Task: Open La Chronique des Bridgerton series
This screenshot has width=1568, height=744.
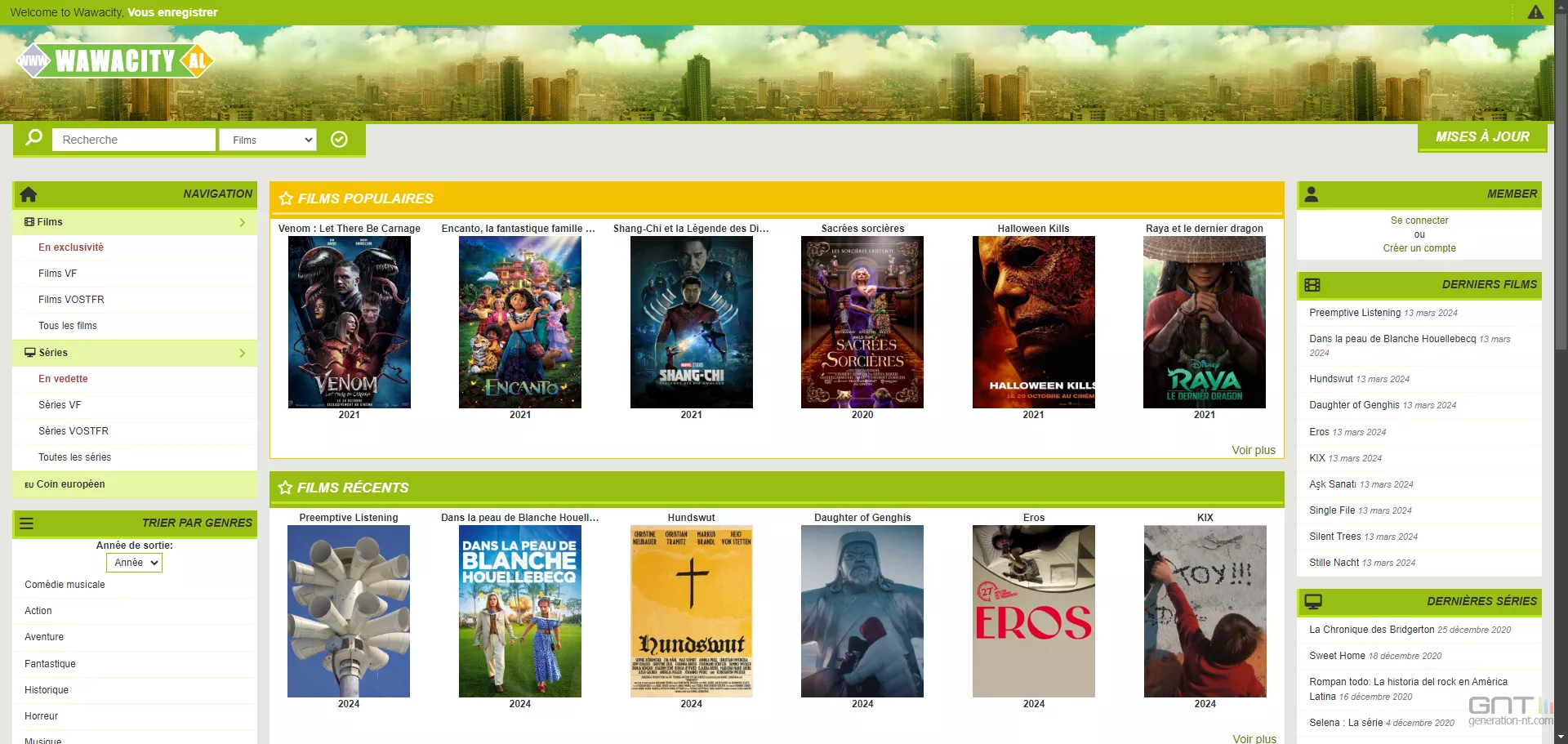Action: pyautogui.click(x=1372, y=630)
